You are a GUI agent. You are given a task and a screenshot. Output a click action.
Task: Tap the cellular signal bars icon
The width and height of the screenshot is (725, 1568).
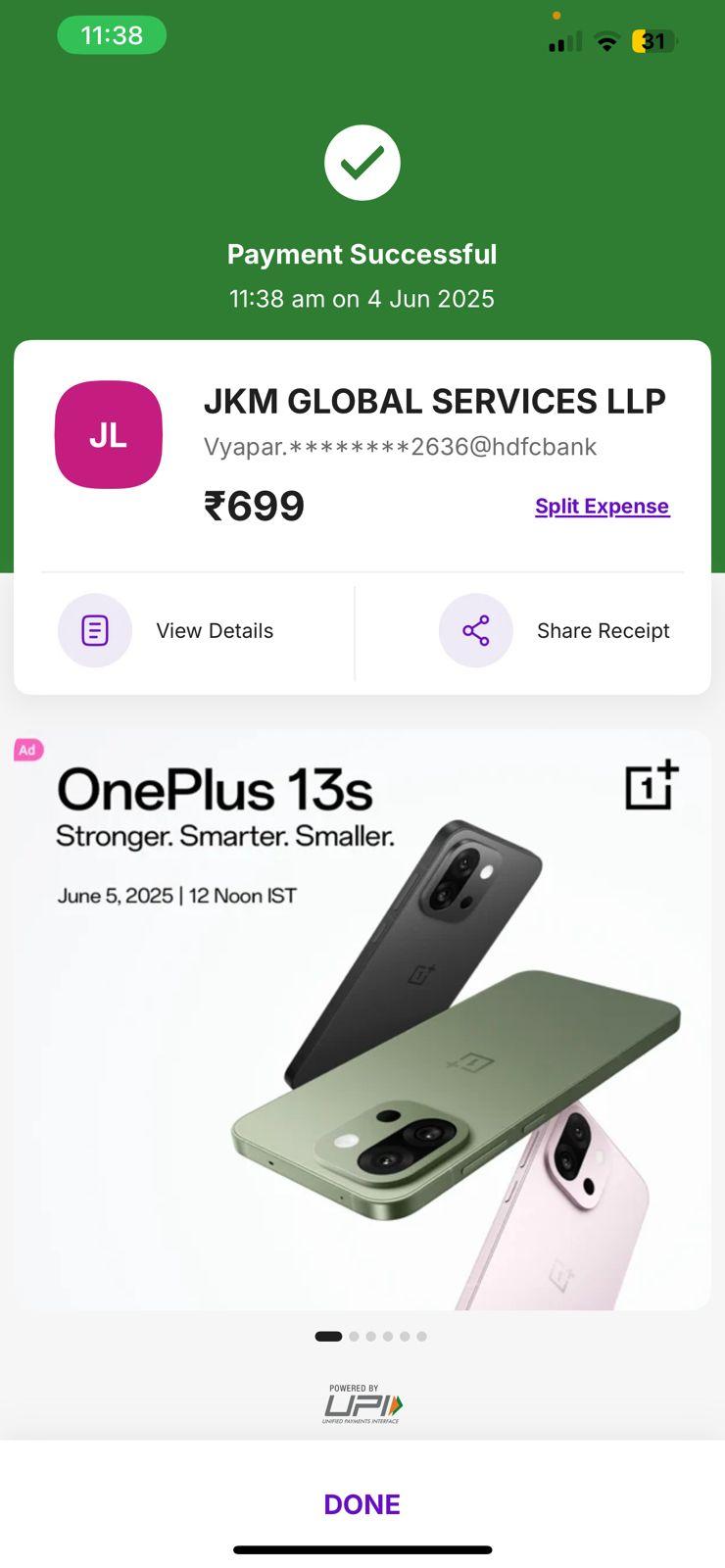[565, 41]
